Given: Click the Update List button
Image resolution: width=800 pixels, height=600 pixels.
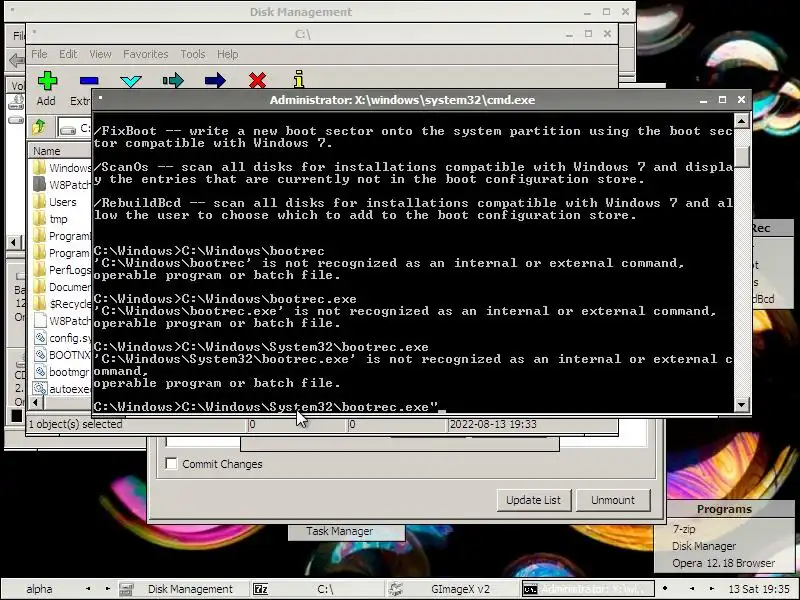Looking at the screenshot, I should tap(534, 500).
